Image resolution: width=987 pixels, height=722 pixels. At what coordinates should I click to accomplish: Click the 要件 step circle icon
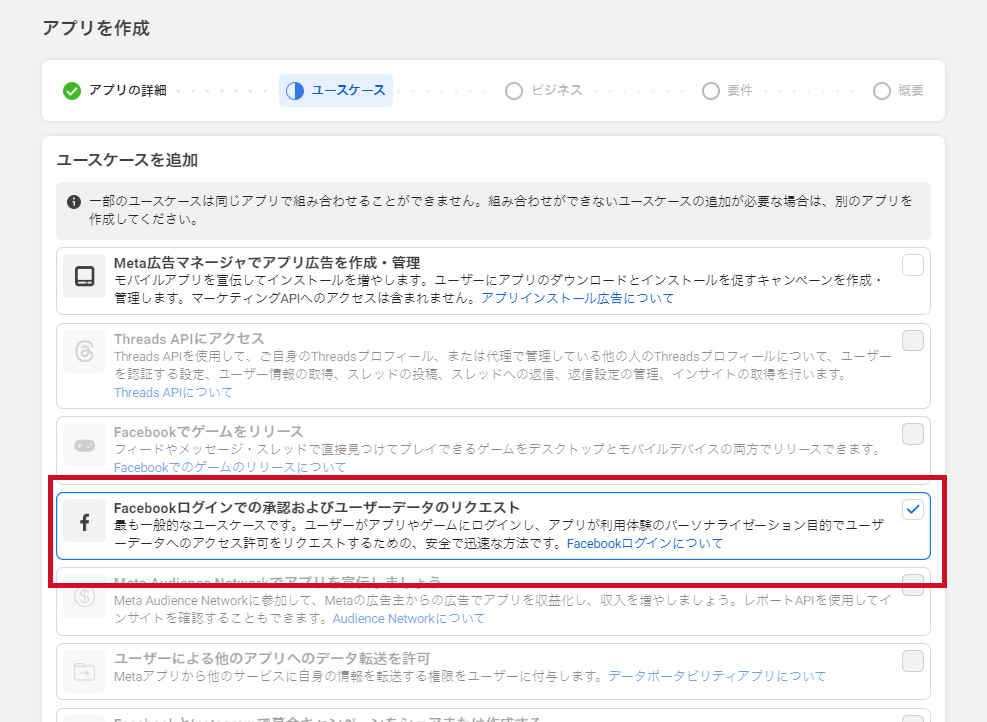click(x=711, y=91)
